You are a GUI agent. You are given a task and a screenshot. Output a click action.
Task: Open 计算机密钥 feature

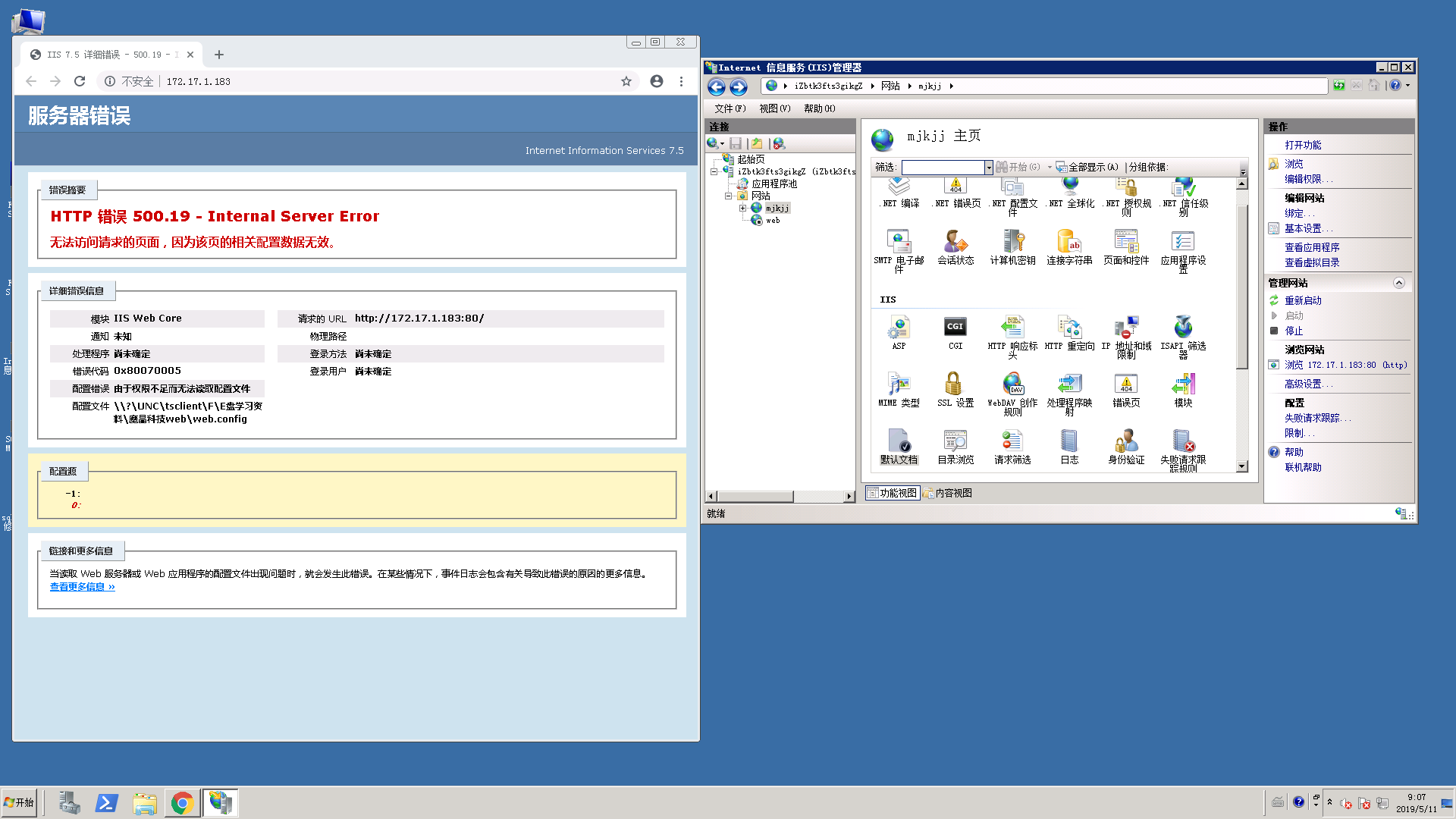pyautogui.click(x=1012, y=246)
